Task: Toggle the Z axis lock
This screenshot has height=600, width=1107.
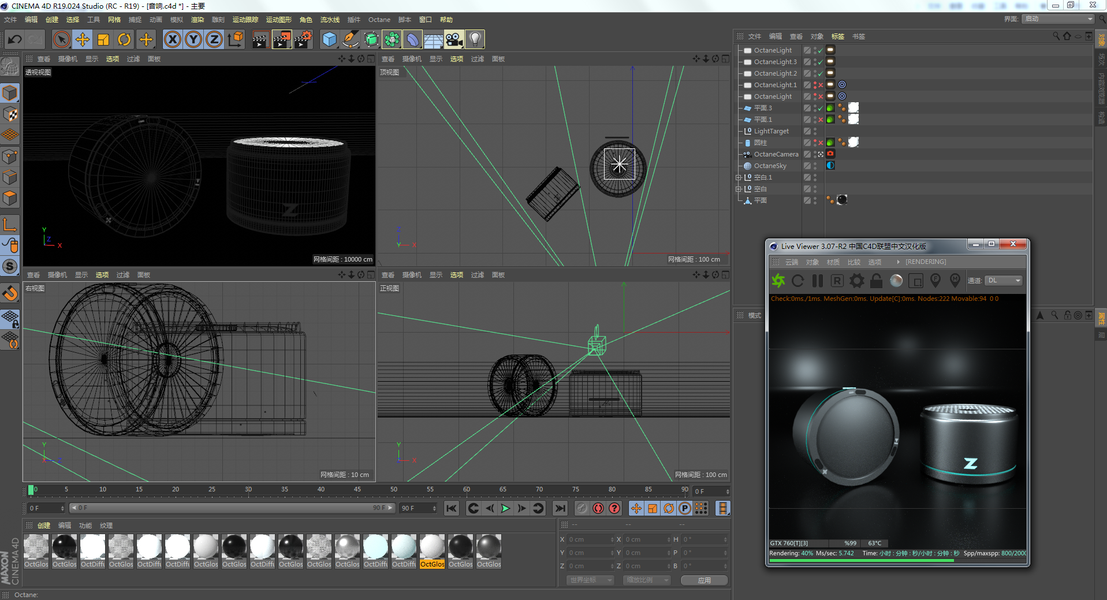Action: [x=214, y=40]
